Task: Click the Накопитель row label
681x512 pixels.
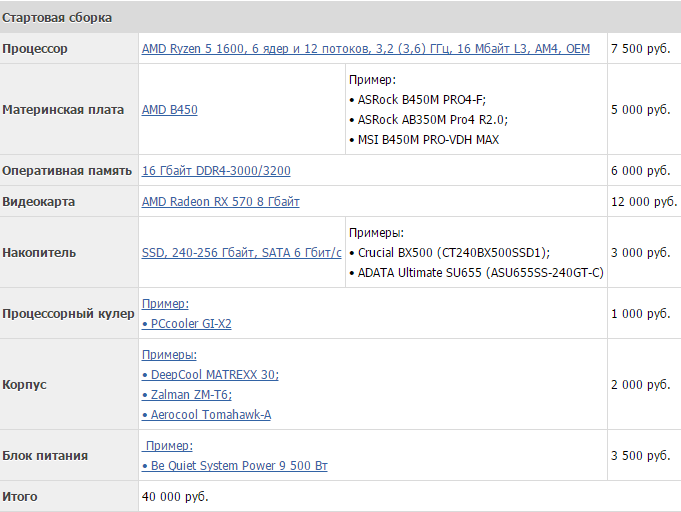Action: [x=39, y=253]
